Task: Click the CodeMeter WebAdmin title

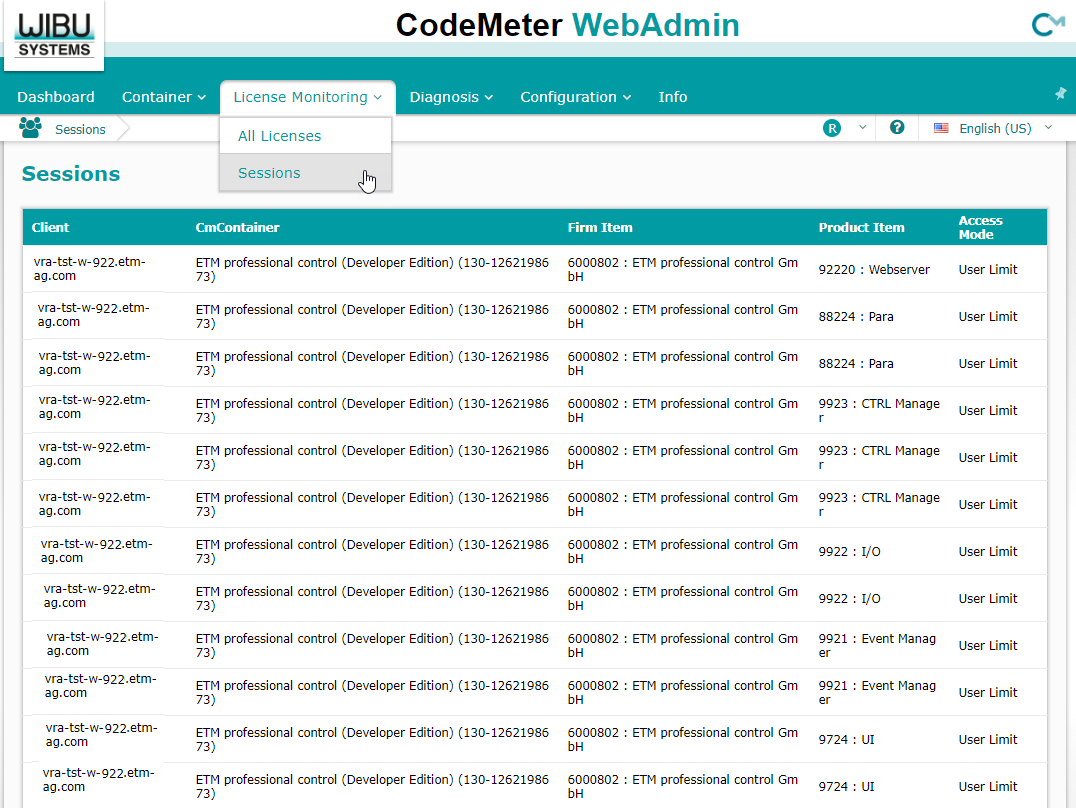Action: (x=568, y=25)
